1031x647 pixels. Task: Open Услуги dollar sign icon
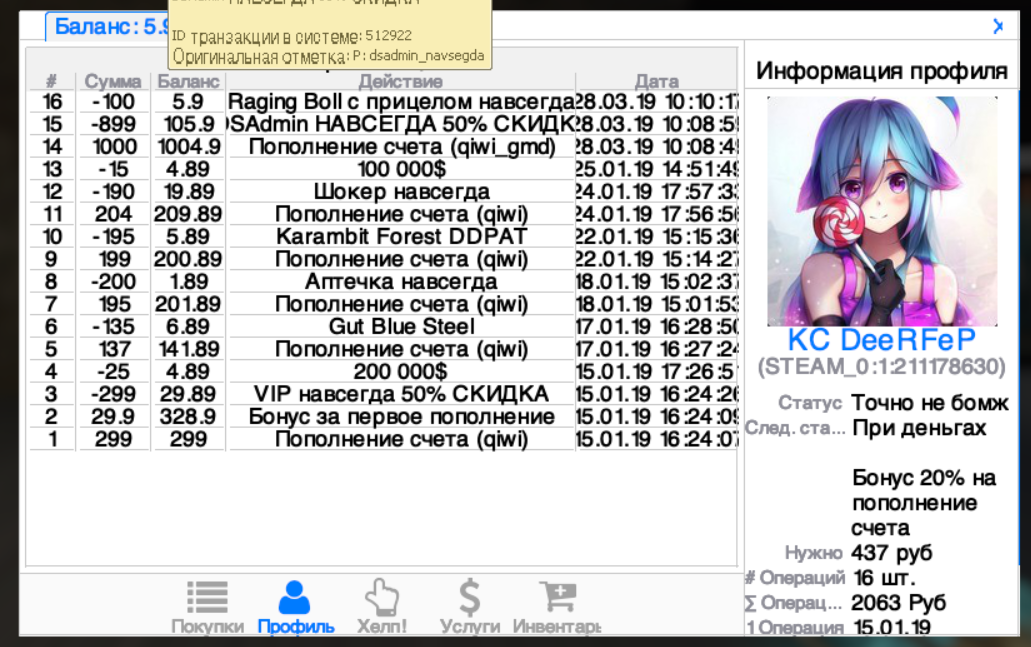(469, 597)
